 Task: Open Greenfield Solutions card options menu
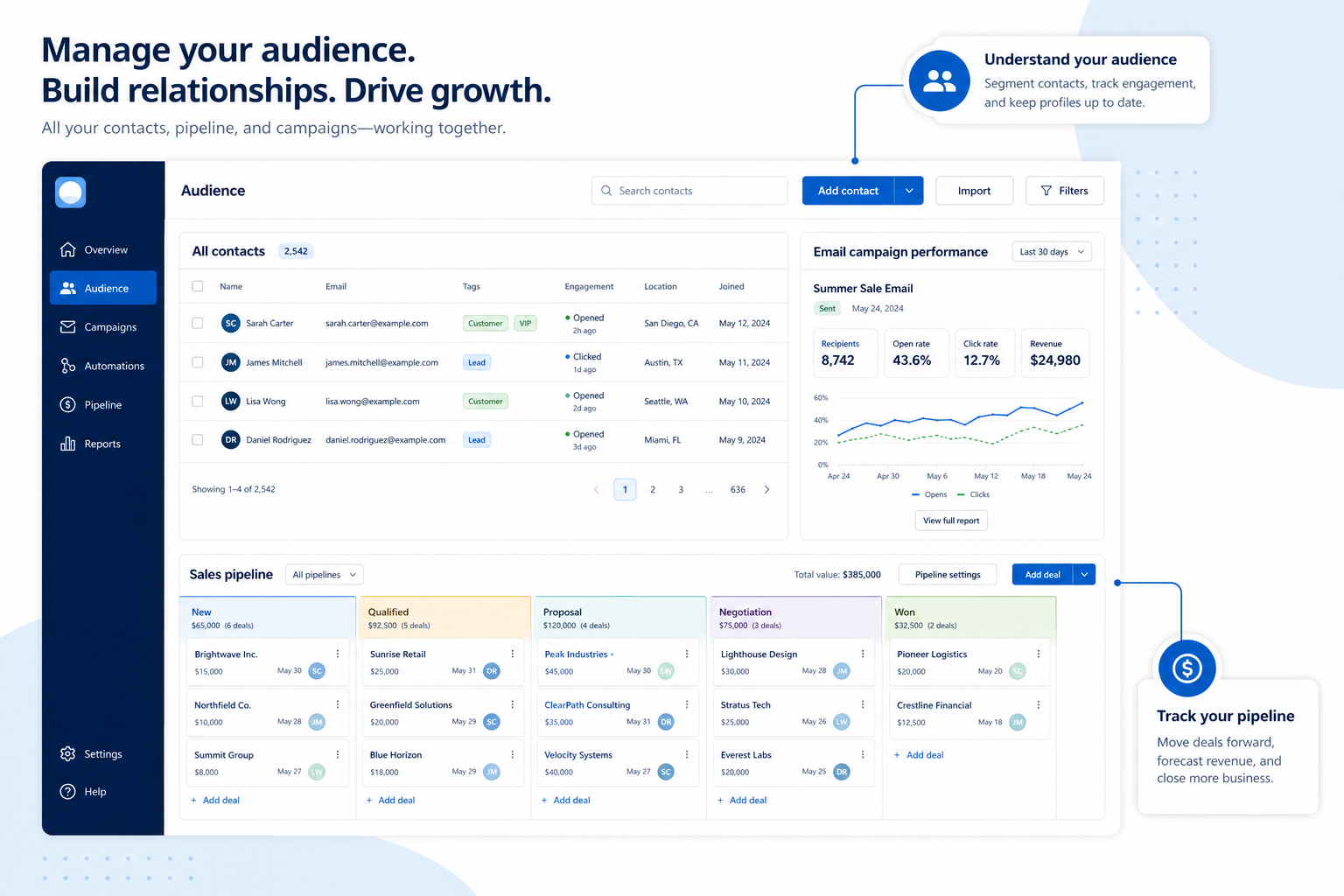(x=513, y=704)
